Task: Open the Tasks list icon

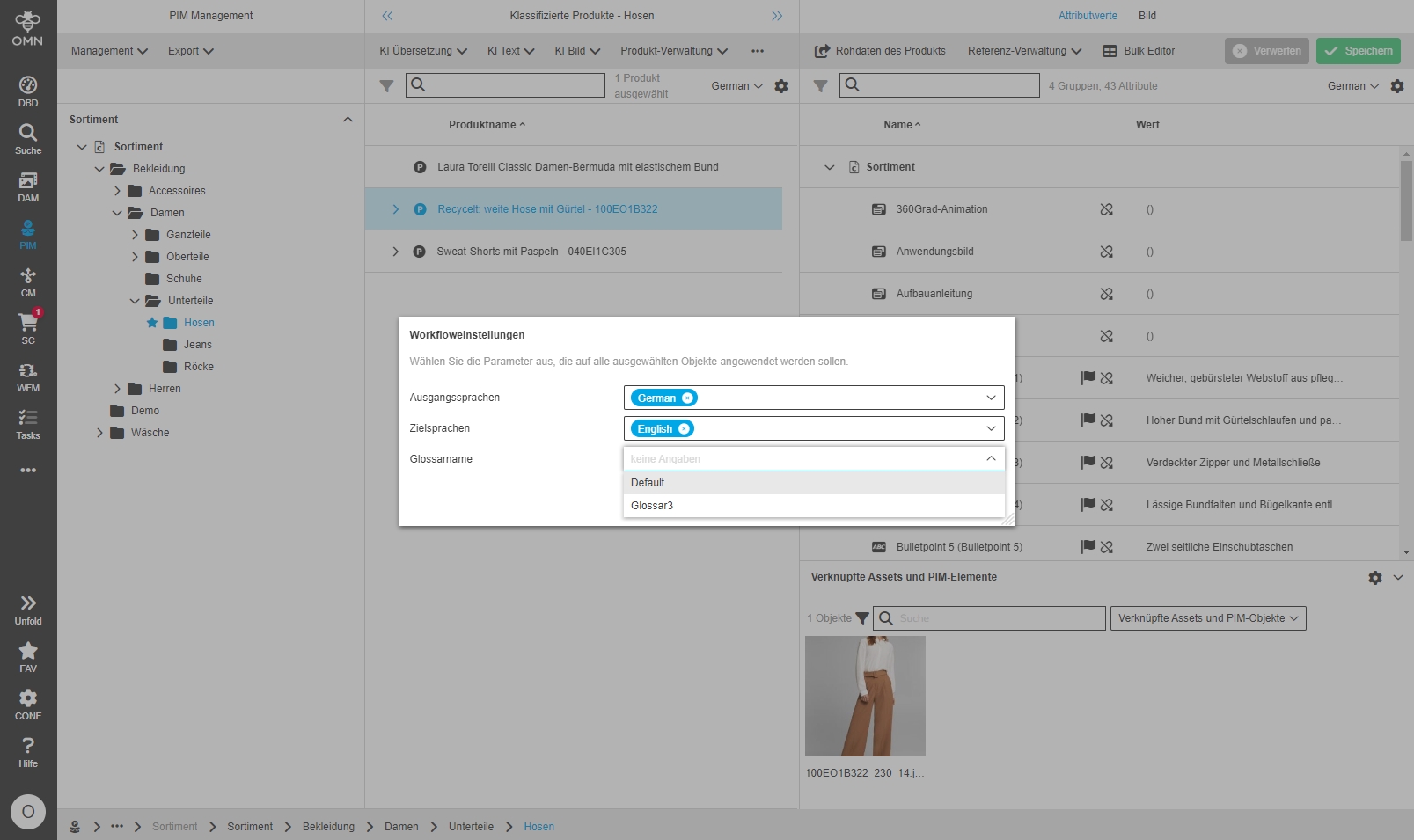Action: [x=28, y=424]
